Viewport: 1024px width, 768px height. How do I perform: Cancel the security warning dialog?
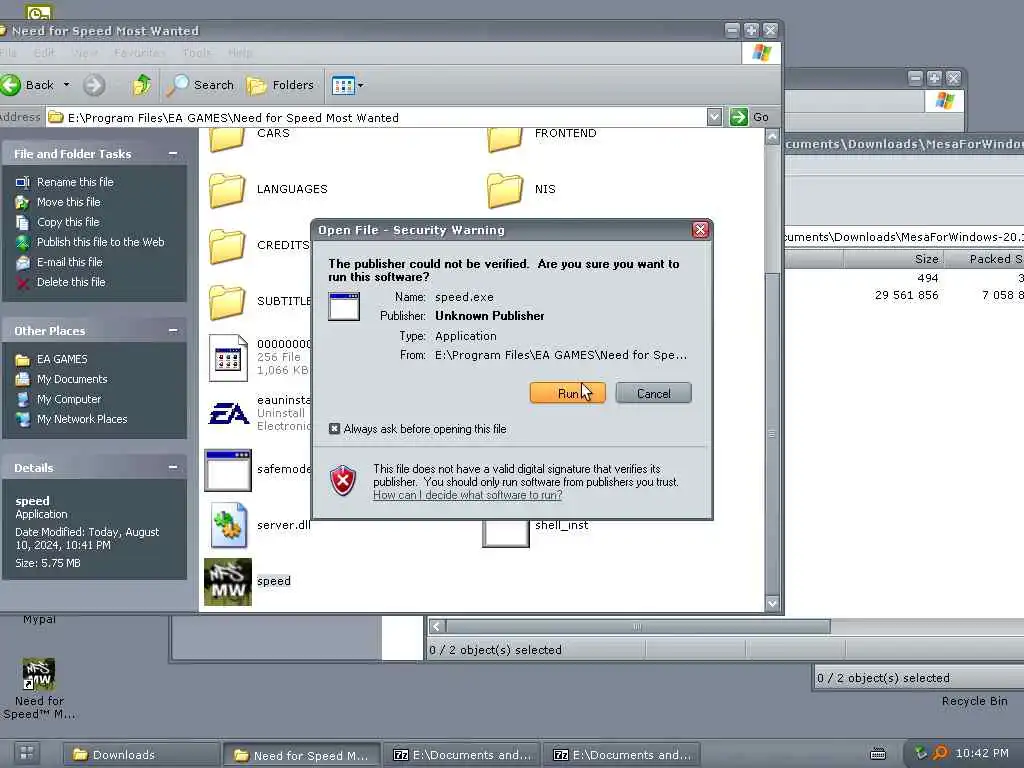(653, 393)
